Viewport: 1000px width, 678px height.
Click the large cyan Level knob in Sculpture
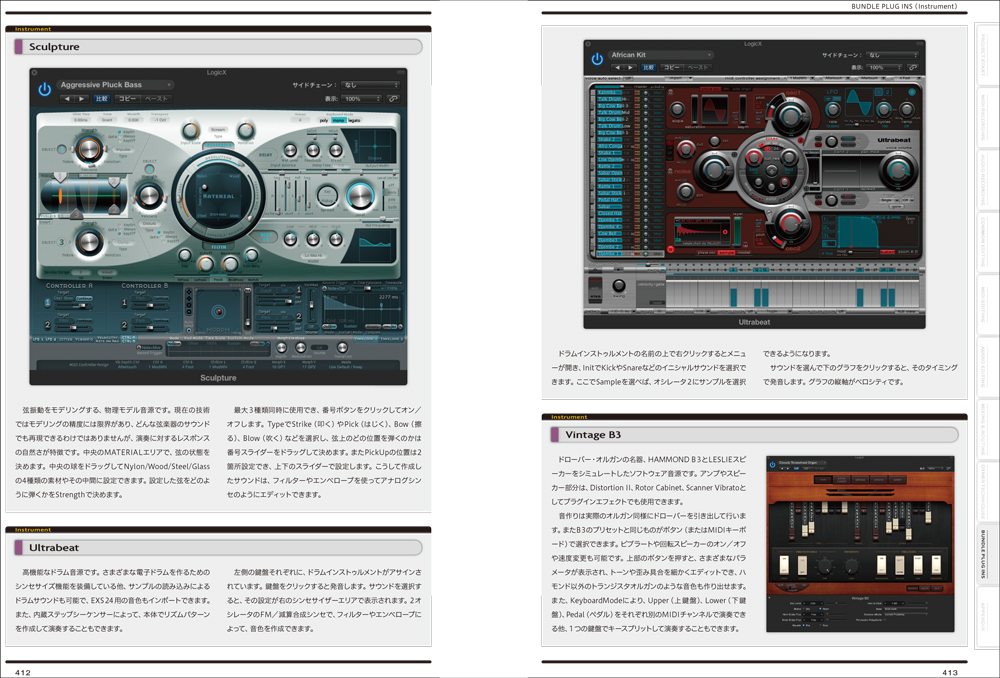tap(360, 196)
